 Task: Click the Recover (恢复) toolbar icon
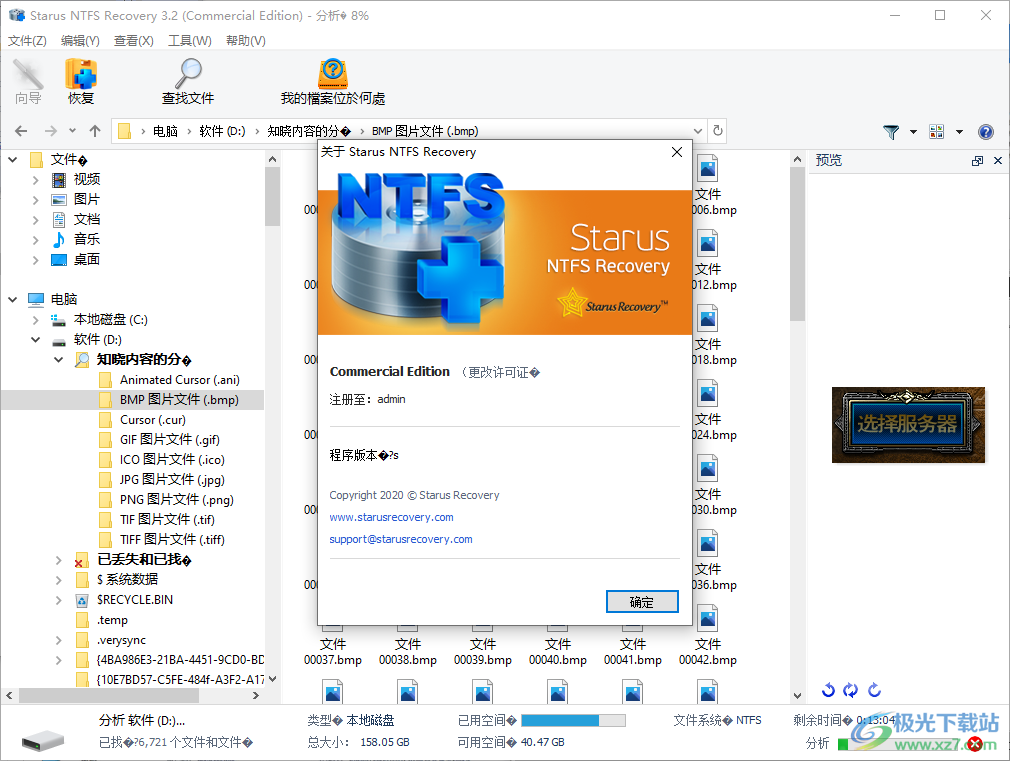[x=81, y=81]
